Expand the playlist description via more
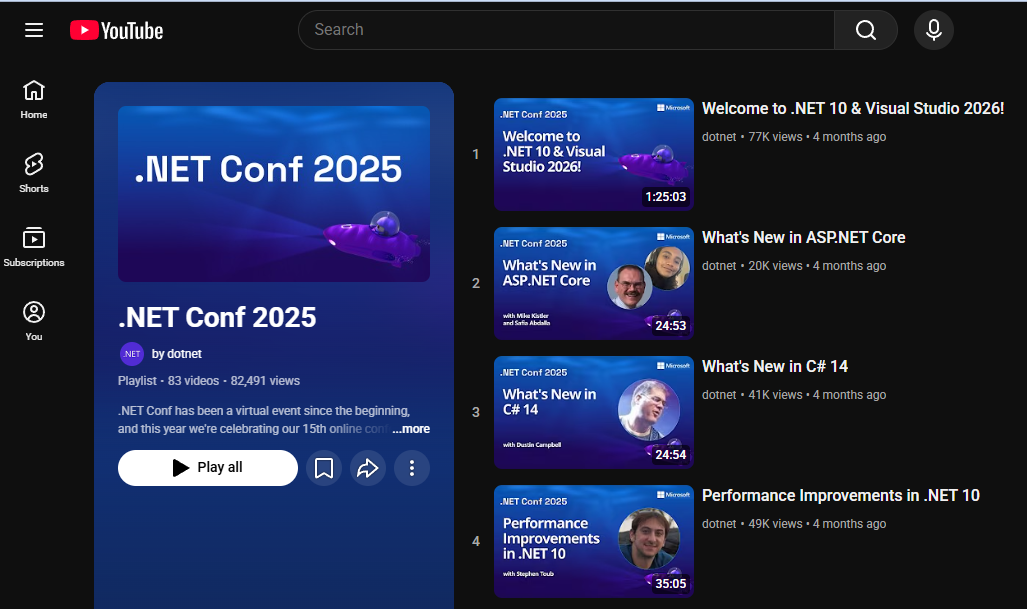 pos(409,429)
